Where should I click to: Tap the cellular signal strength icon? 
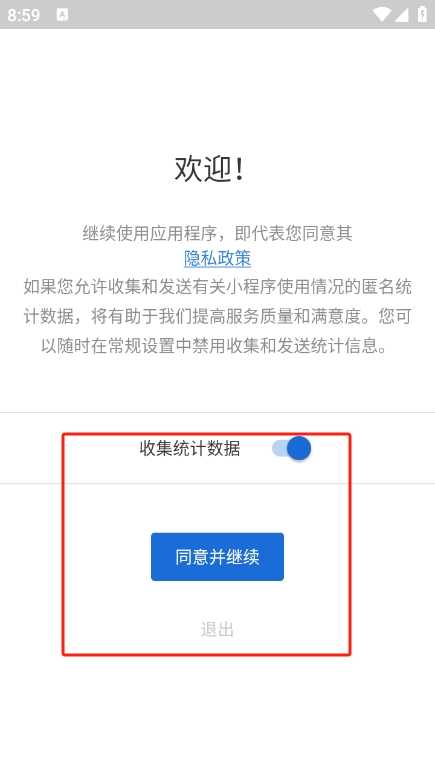coord(401,14)
